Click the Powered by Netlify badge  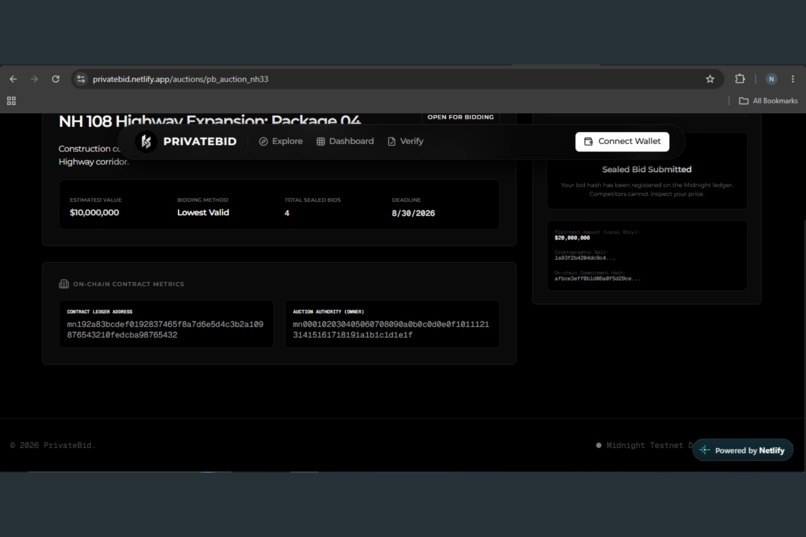tap(743, 450)
